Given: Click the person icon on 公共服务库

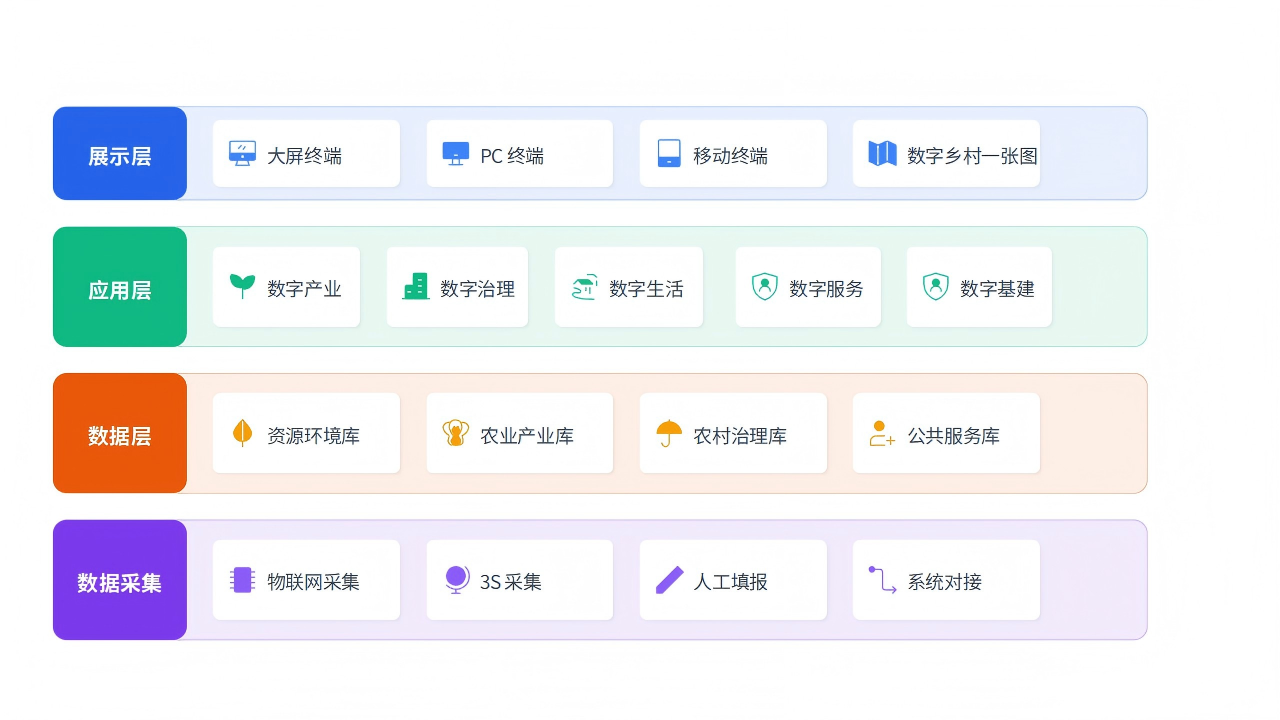Looking at the screenshot, I should pyautogui.click(x=881, y=433).
